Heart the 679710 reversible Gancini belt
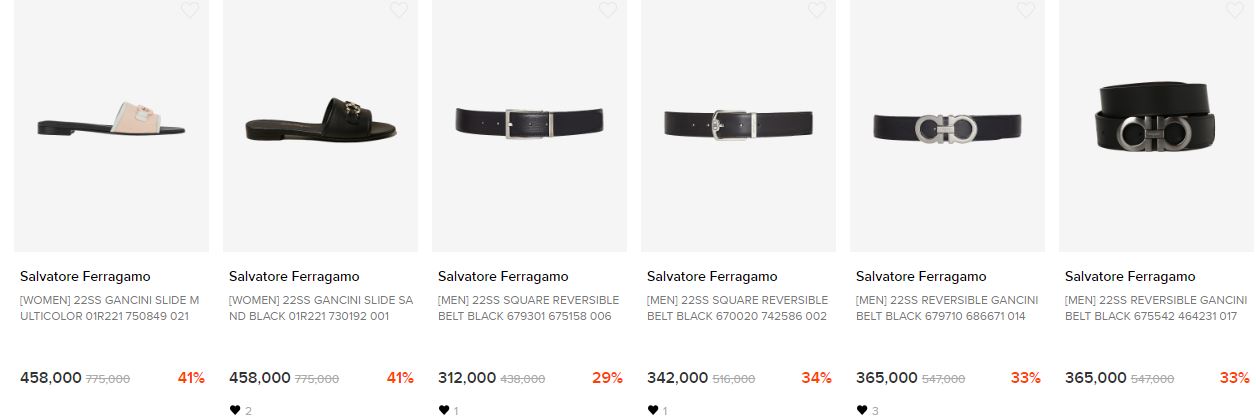This screenshot has width=1256, height=419. click(1025, 10)
